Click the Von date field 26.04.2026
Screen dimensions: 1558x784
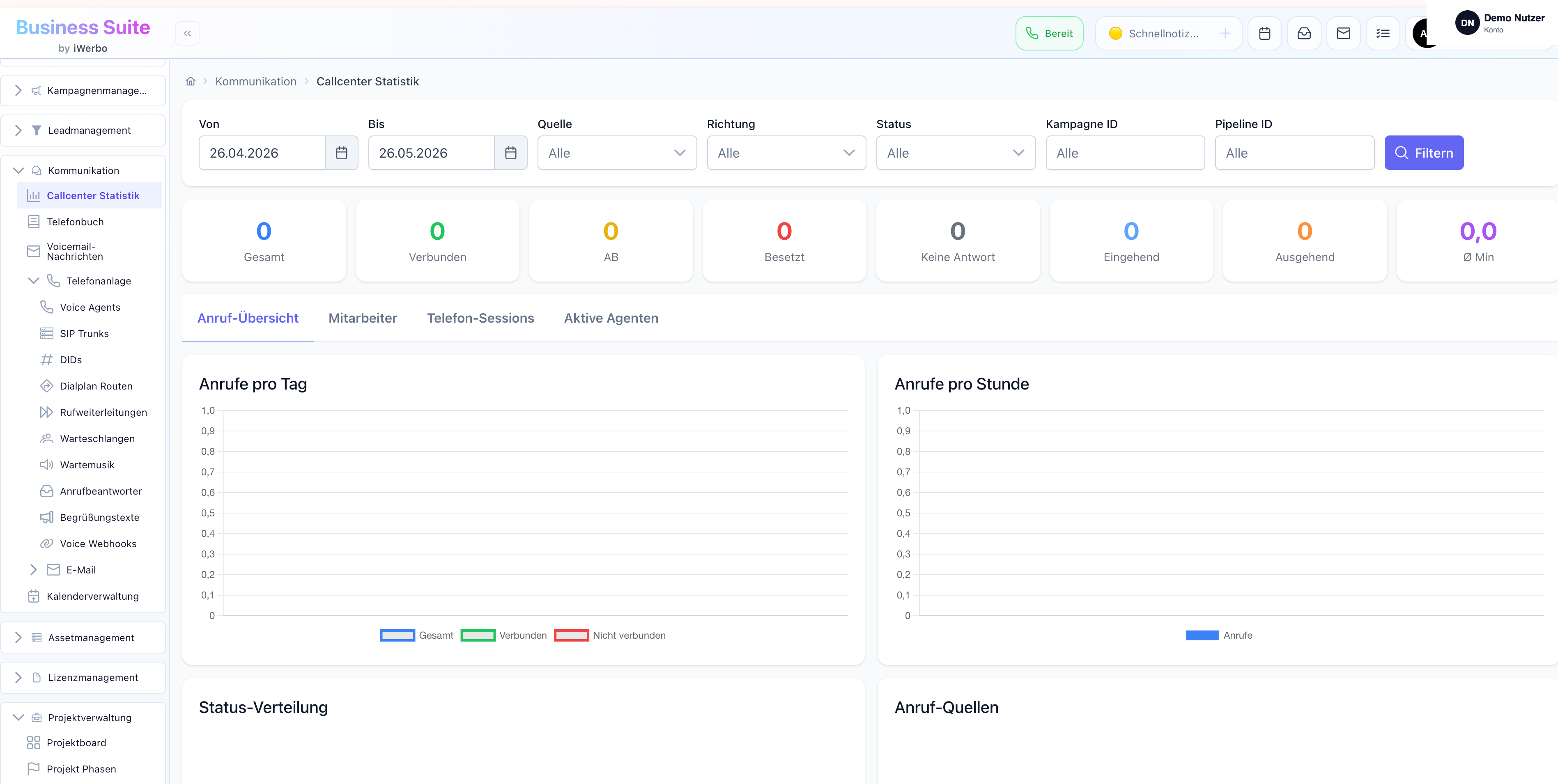tap(262, 153)
